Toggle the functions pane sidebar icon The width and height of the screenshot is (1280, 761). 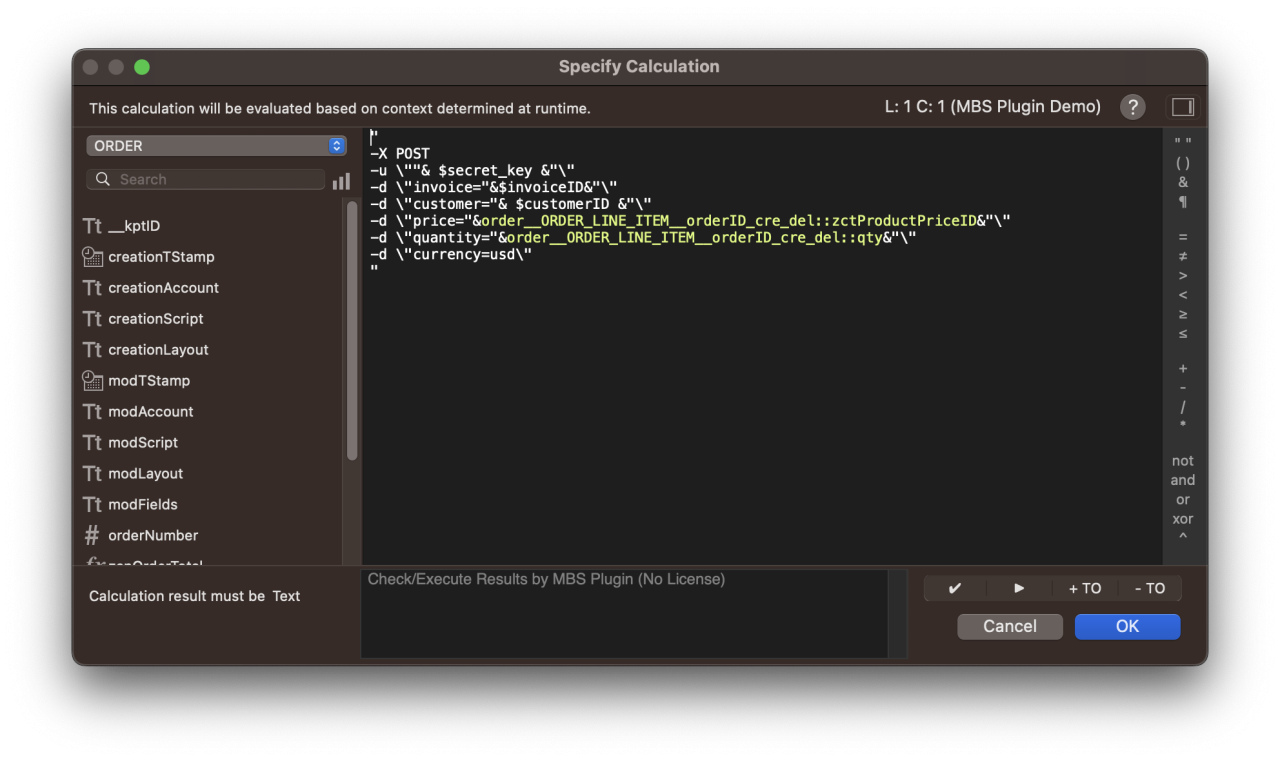tap(1183, 107)
